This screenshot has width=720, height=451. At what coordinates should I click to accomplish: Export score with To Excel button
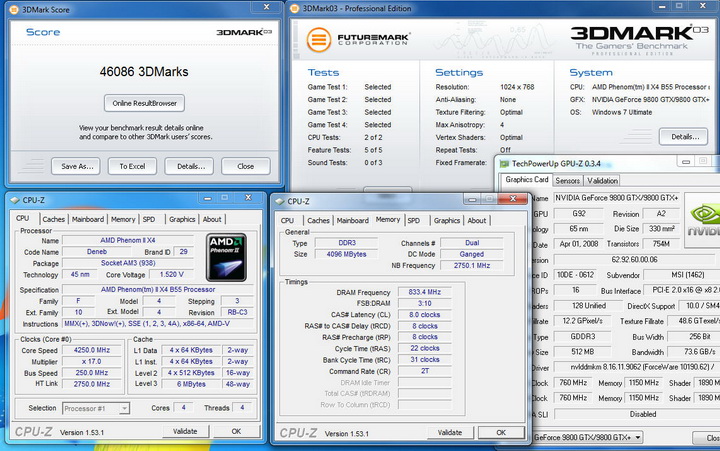click(x=132, y=166)
